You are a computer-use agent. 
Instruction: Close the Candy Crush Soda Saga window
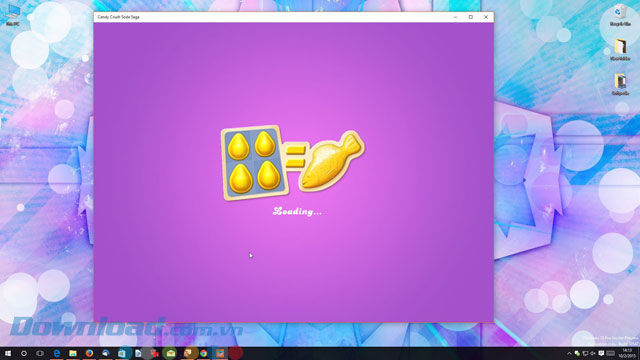(486, 17)
